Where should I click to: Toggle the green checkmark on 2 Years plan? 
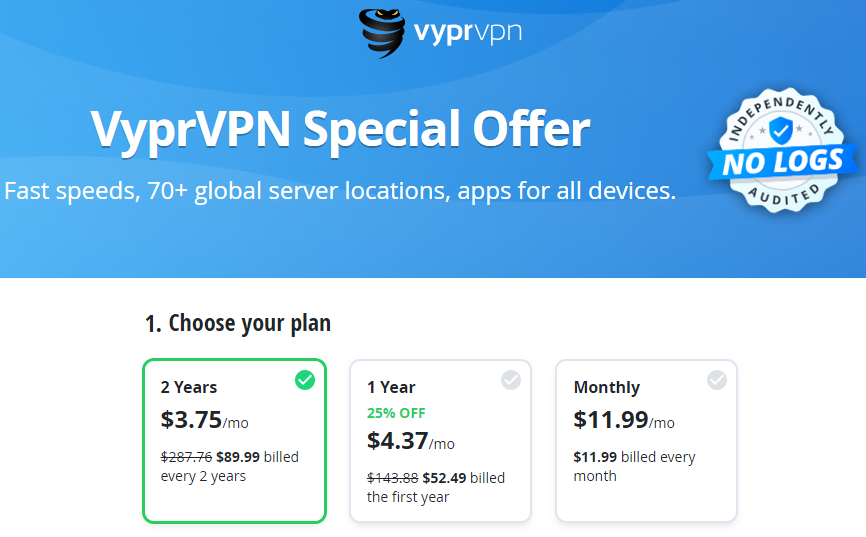[305, 380]
